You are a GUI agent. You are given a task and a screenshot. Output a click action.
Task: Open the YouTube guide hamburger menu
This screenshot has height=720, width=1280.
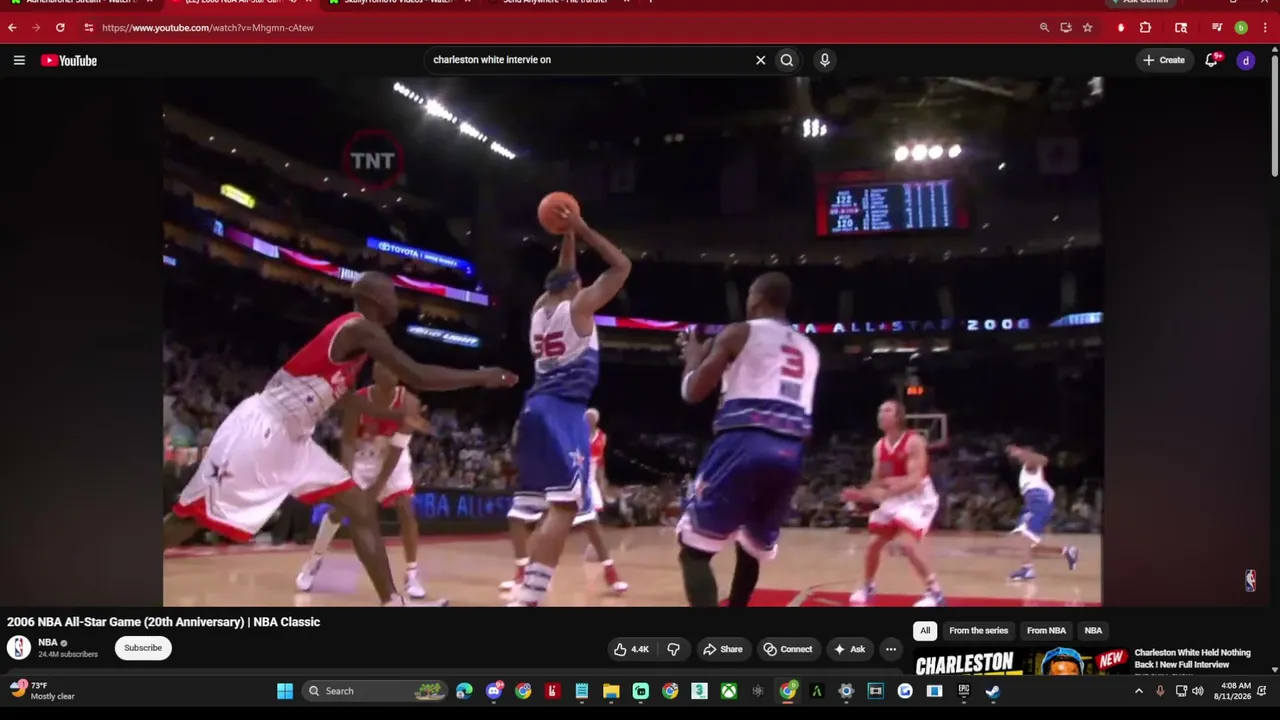[x=19, y=60]
